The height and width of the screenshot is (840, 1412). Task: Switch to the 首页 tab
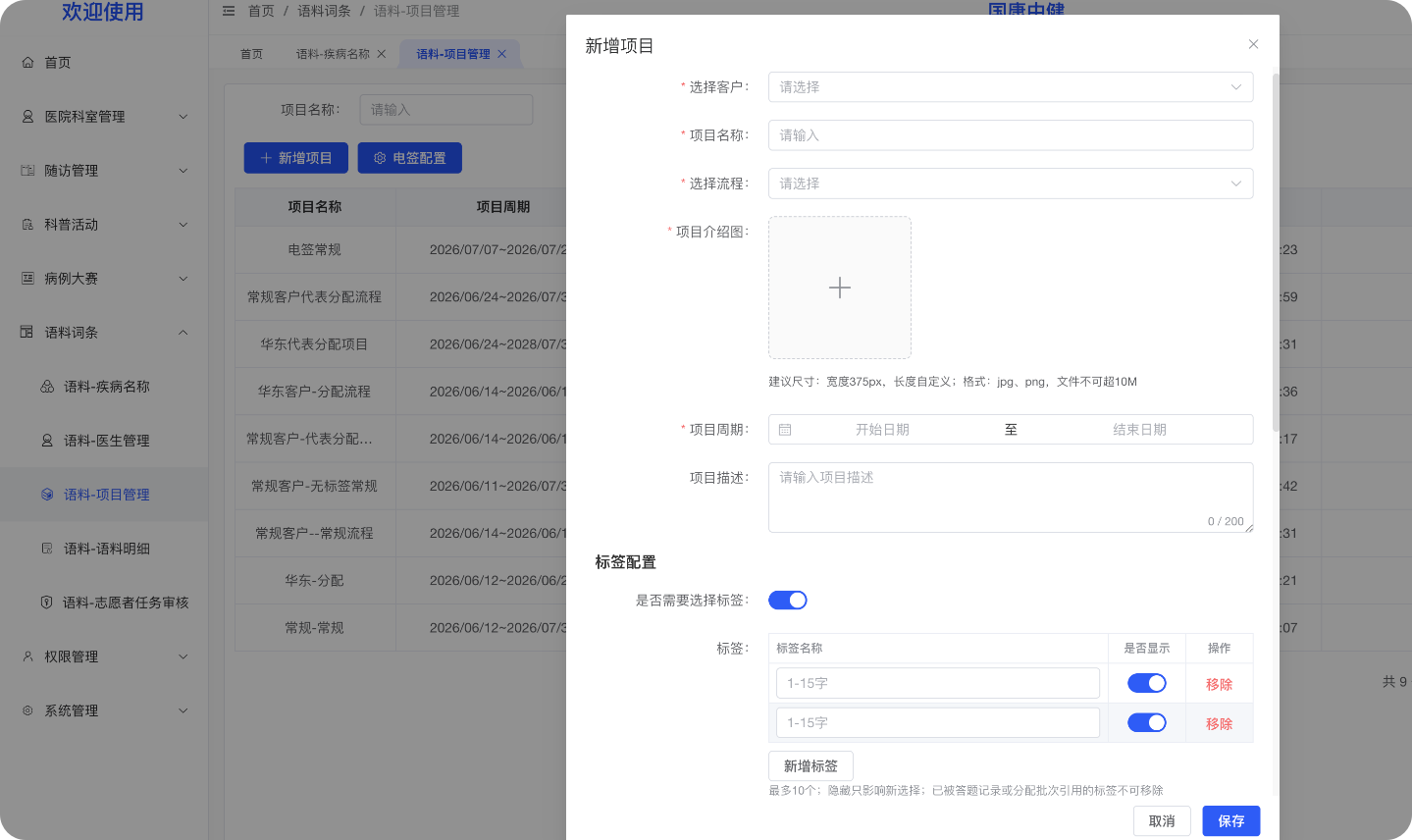point(252,54)
